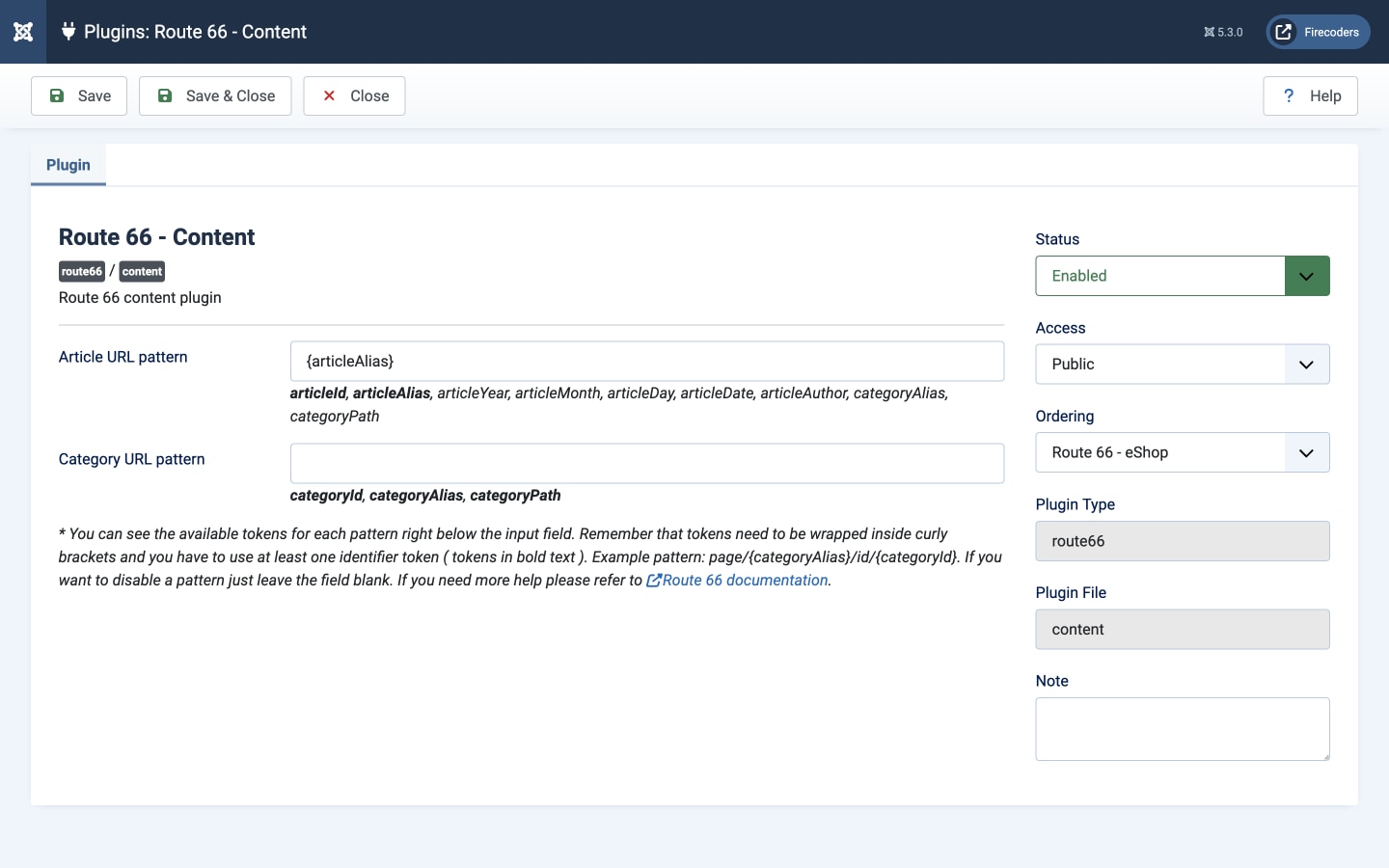1389x868 pixels.
Task: Open the Help button
Action: pyautogui.click(x=1310, y=95)
